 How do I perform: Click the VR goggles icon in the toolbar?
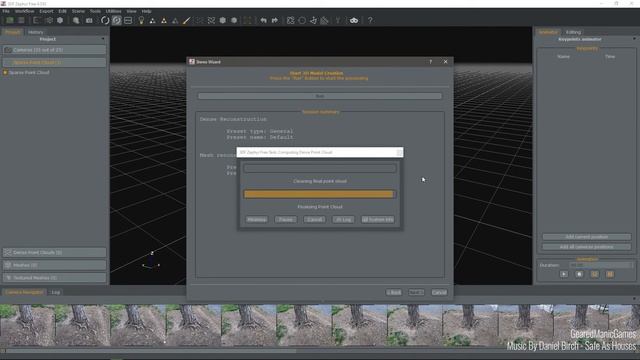click(354, 20)
